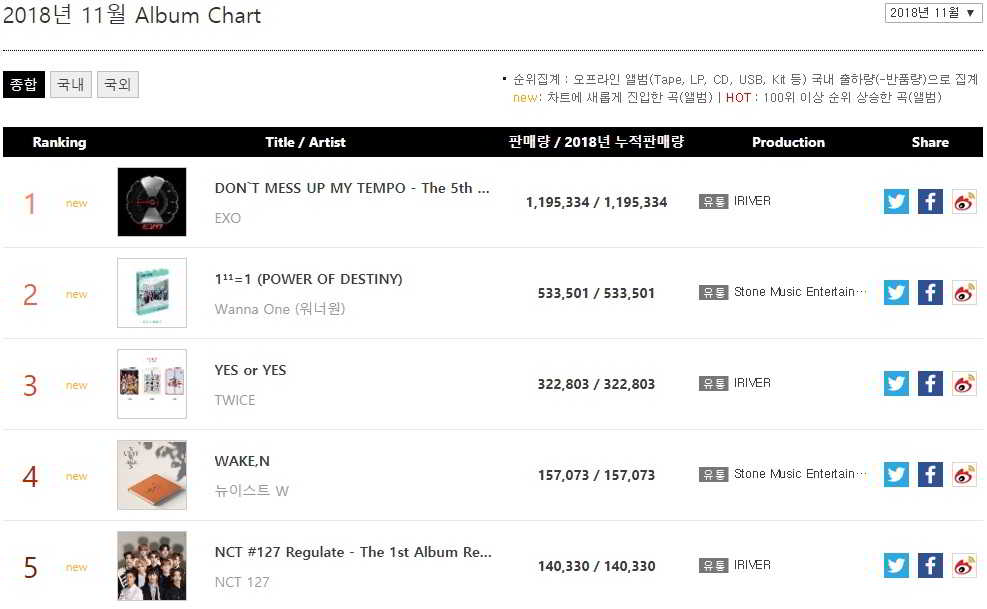Share TWICE album on Twitter

click(896, 384)
